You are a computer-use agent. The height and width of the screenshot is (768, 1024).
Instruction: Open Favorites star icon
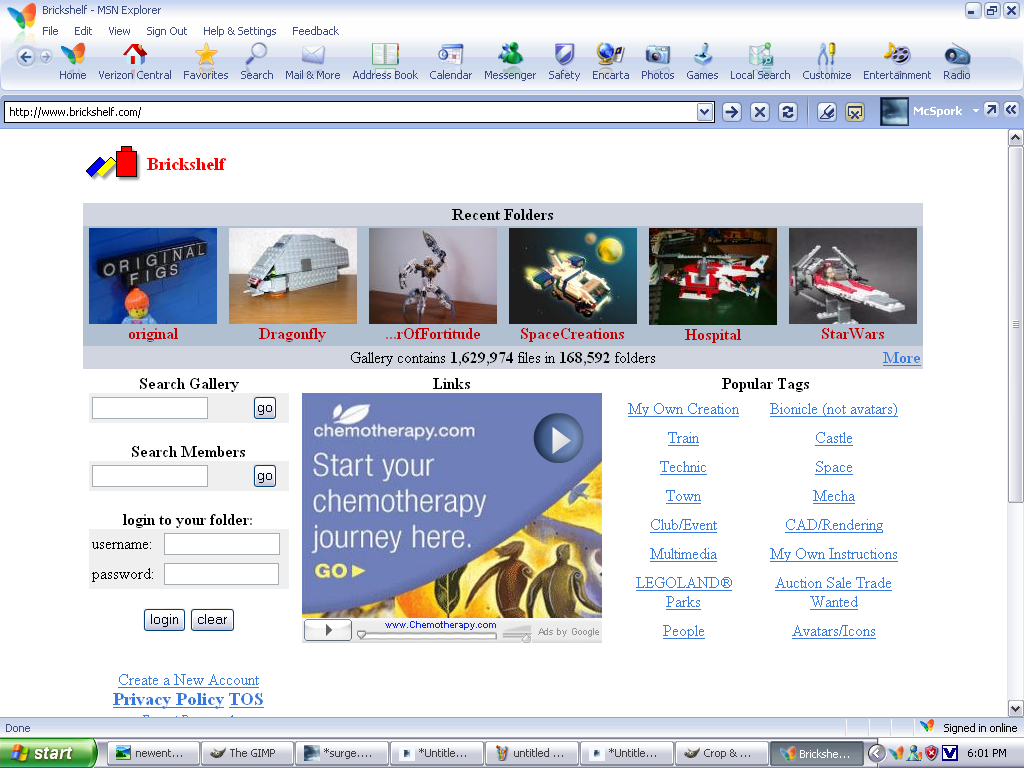(x=206, y=62)
